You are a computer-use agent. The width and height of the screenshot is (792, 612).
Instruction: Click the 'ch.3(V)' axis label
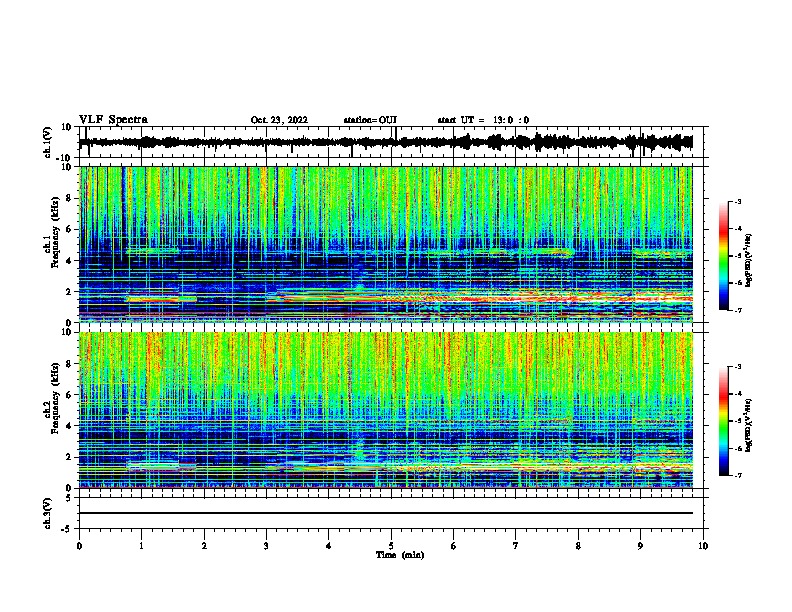(x=48, y=513)
